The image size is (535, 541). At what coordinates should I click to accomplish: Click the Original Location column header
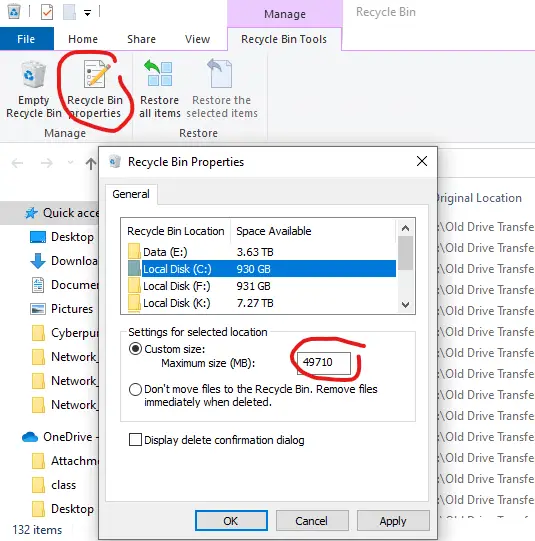point(479,198)
